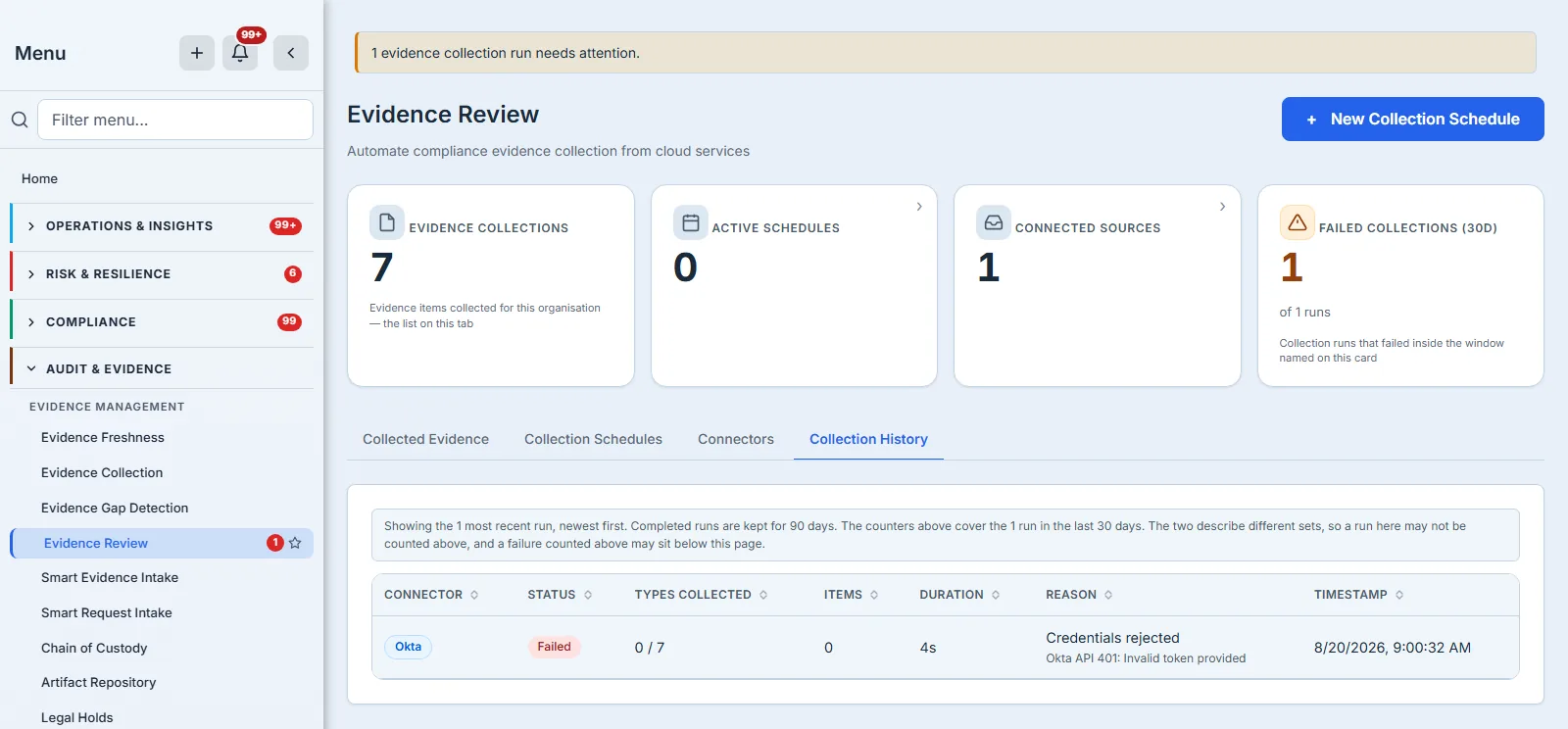Click the Evidence Collections document icon
Viewport: 1568px width, 729px height.
point(387,222)
